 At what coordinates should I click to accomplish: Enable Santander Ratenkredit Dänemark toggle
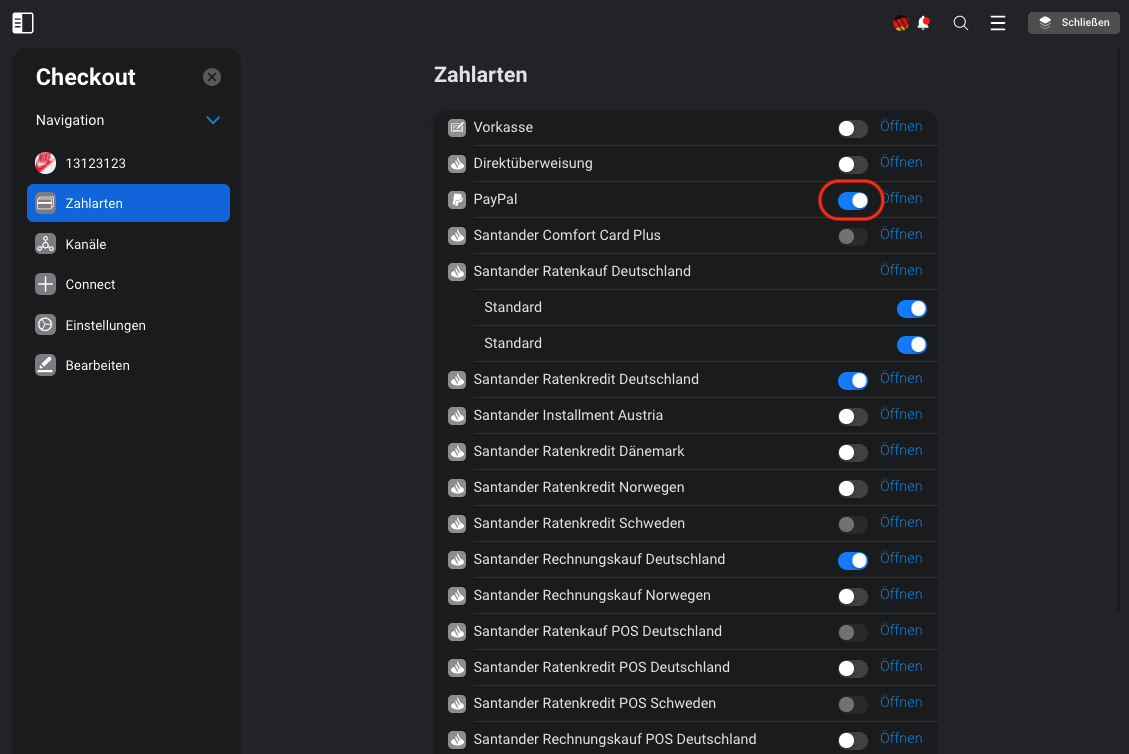tap(853, 453)
